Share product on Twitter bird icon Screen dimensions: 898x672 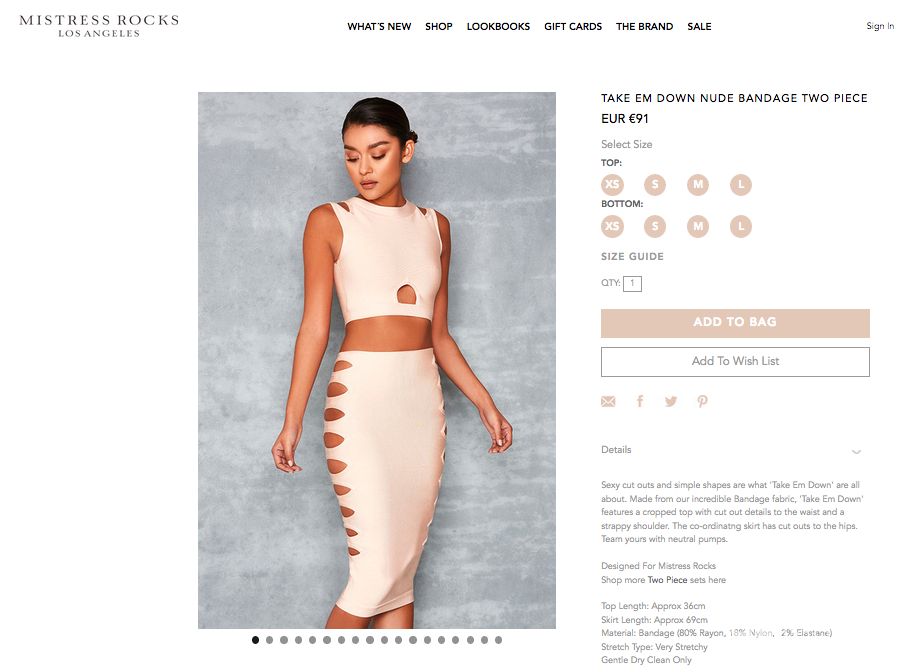pyautogui.click(x=671, y=402)
